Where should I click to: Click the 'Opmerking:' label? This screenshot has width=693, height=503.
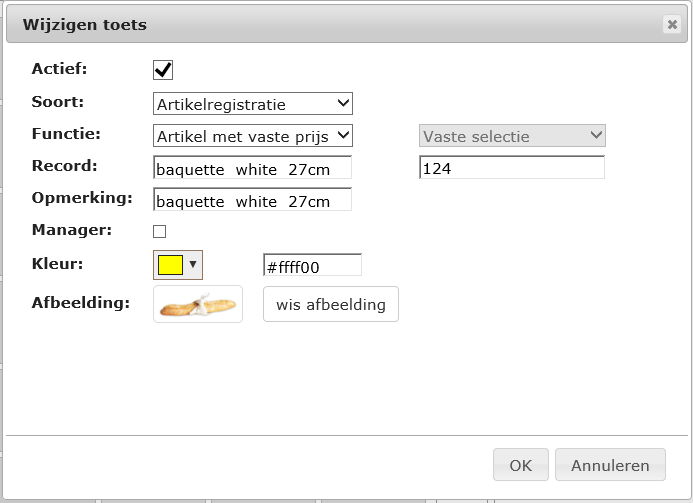pyautogui.click(x=82, y=198)
